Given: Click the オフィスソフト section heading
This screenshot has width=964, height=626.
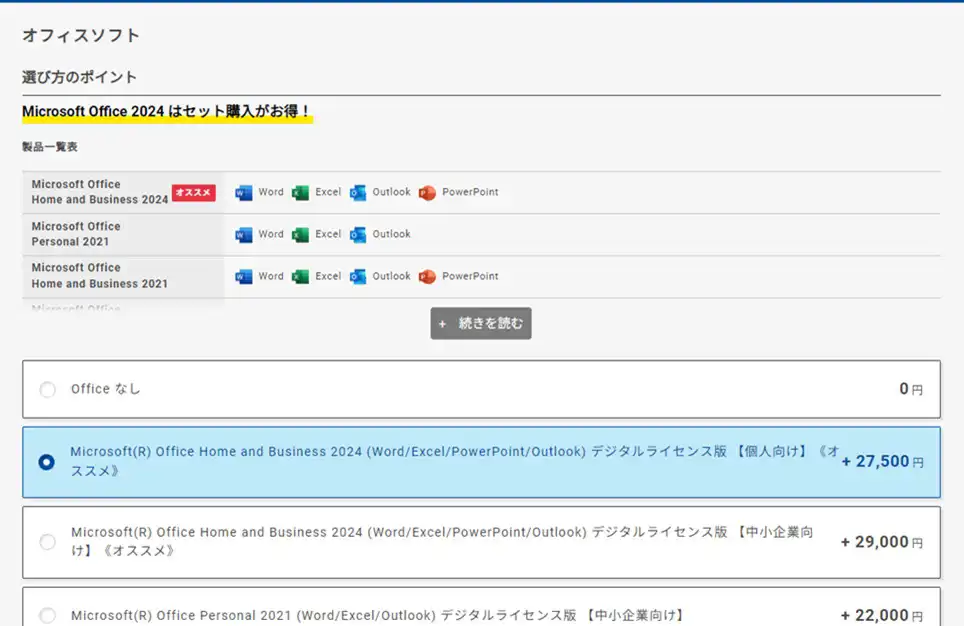Looking at the screenshot, I should pos(81,36).
